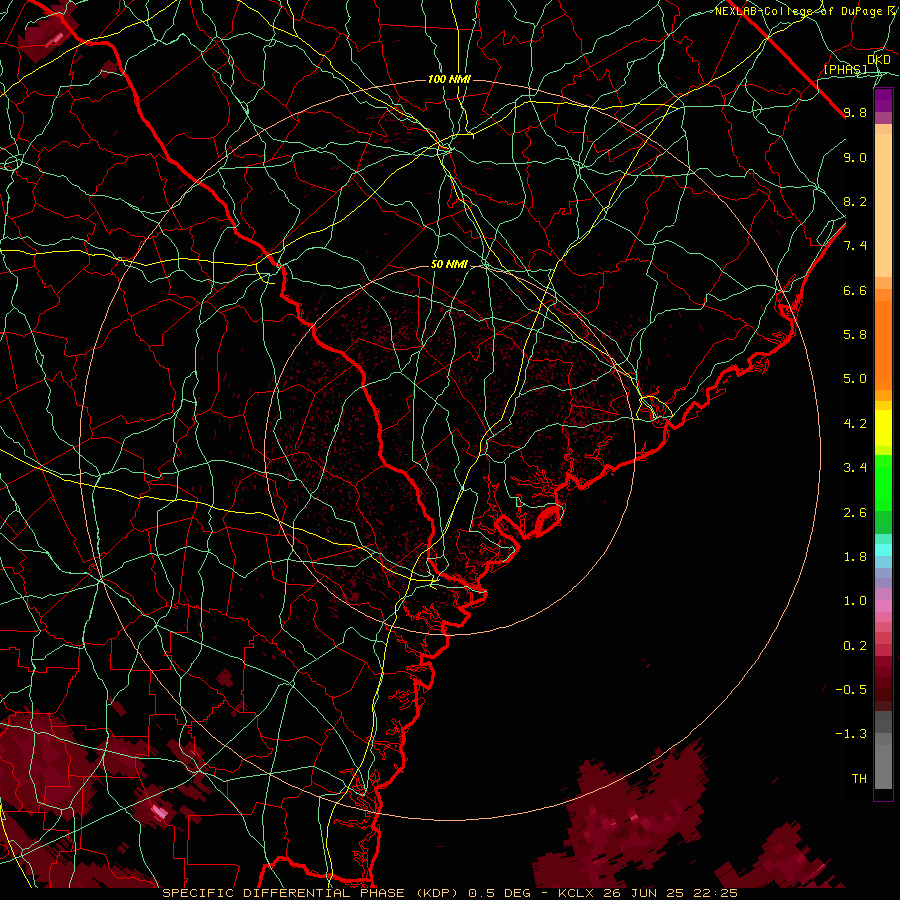Click the 9.8 value on KDP scale

click(855, 112)
